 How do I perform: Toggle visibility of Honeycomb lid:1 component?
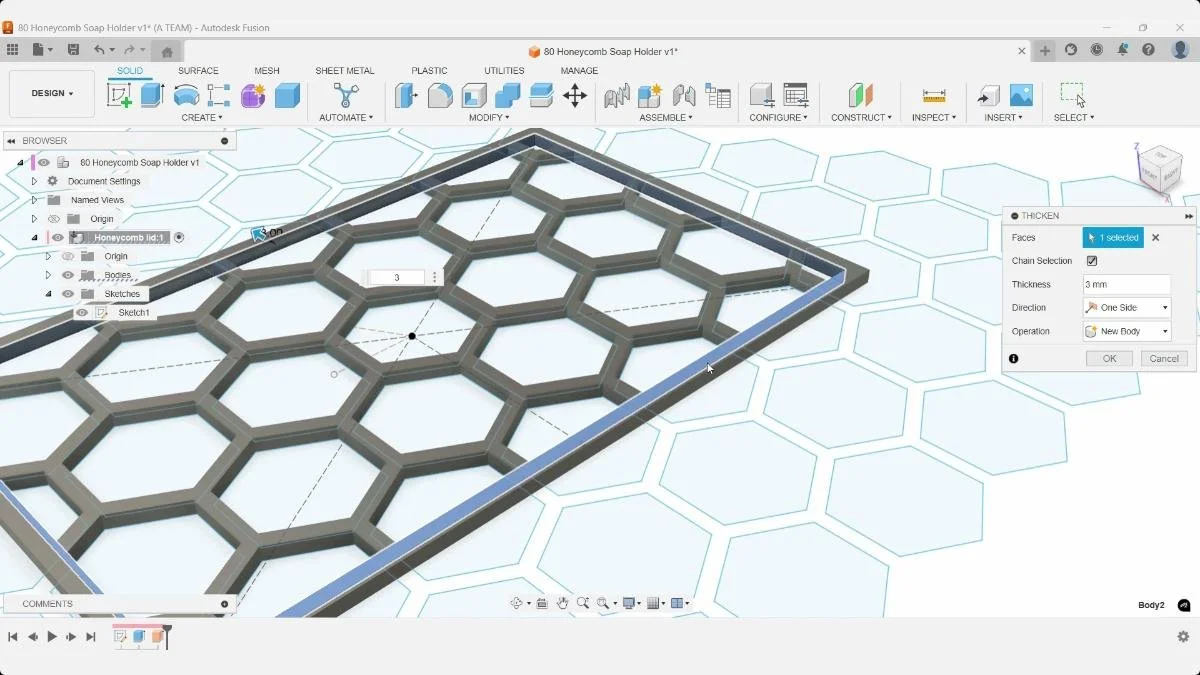coord(58,238)
